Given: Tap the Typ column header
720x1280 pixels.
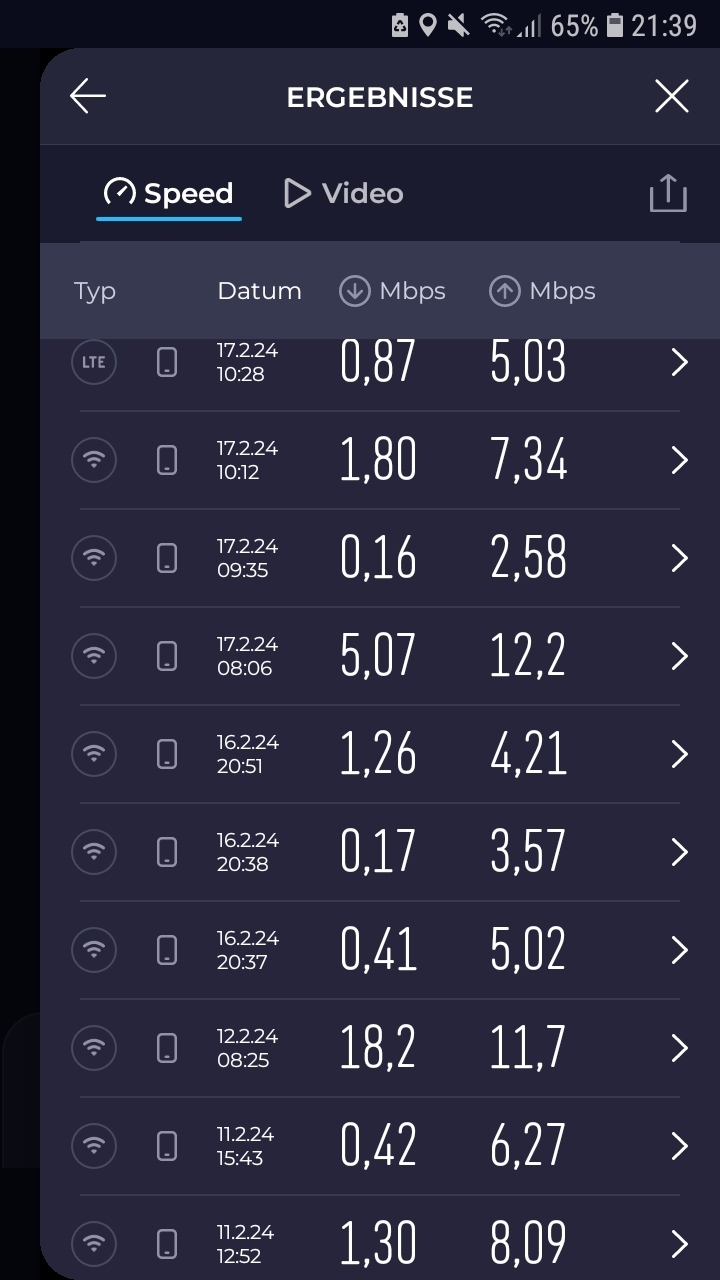Looking at the screenshot, I should (x=95, y=291).
